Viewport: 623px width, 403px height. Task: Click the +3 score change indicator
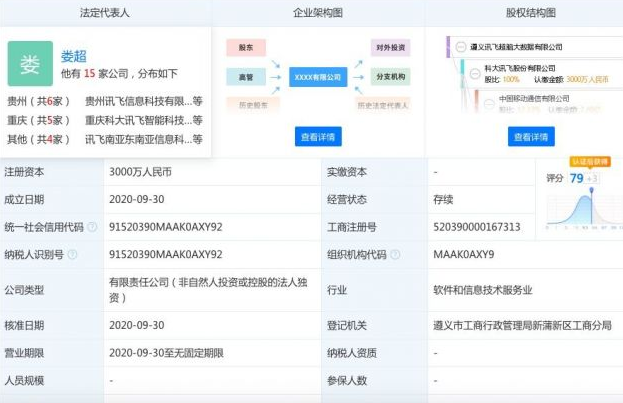(x=592, y=178)
